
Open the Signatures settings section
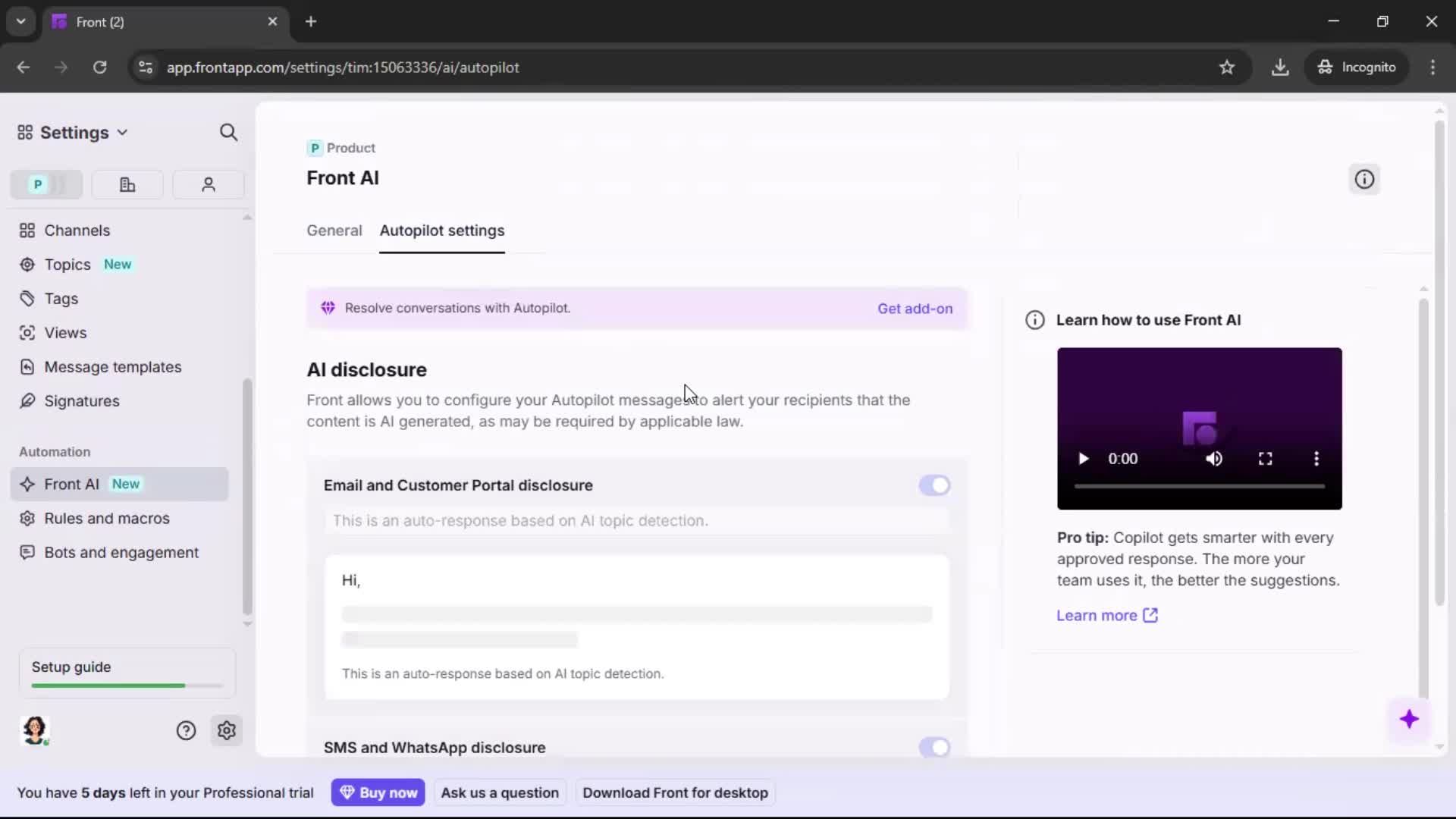click(x=81, y=401)
